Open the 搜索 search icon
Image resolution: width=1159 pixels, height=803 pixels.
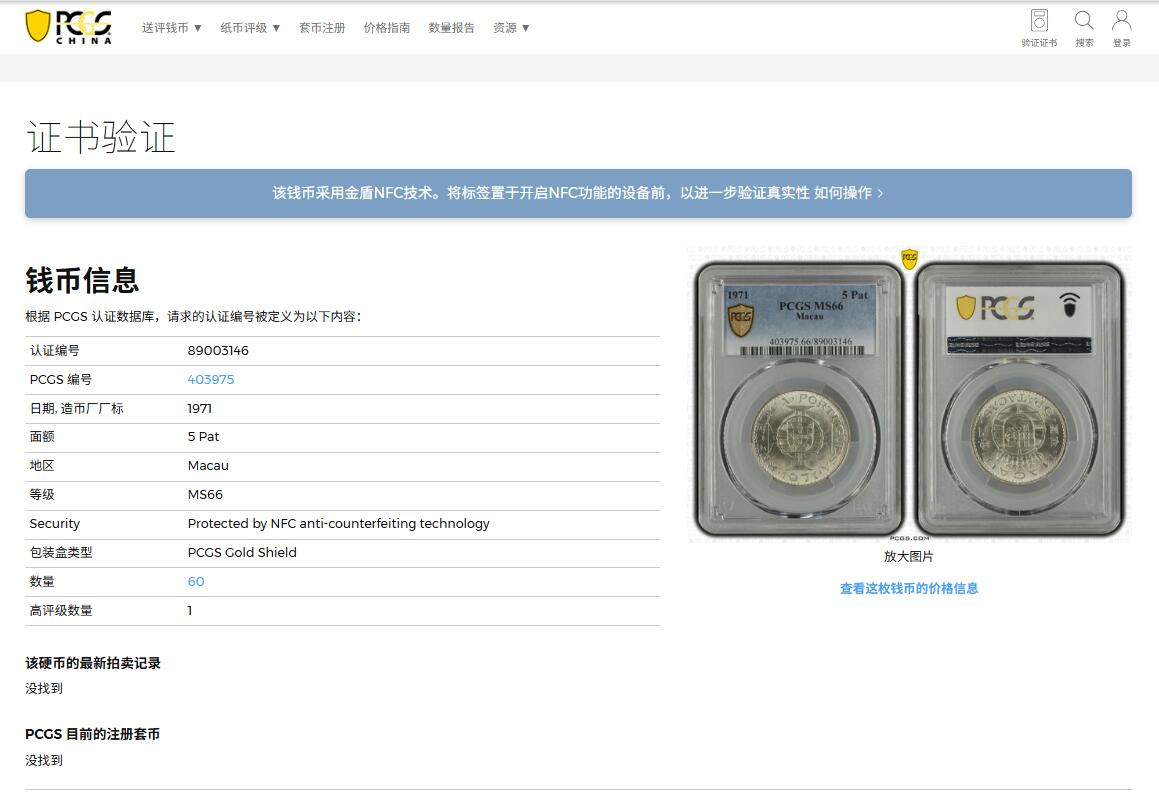[x=1084, y=28]
